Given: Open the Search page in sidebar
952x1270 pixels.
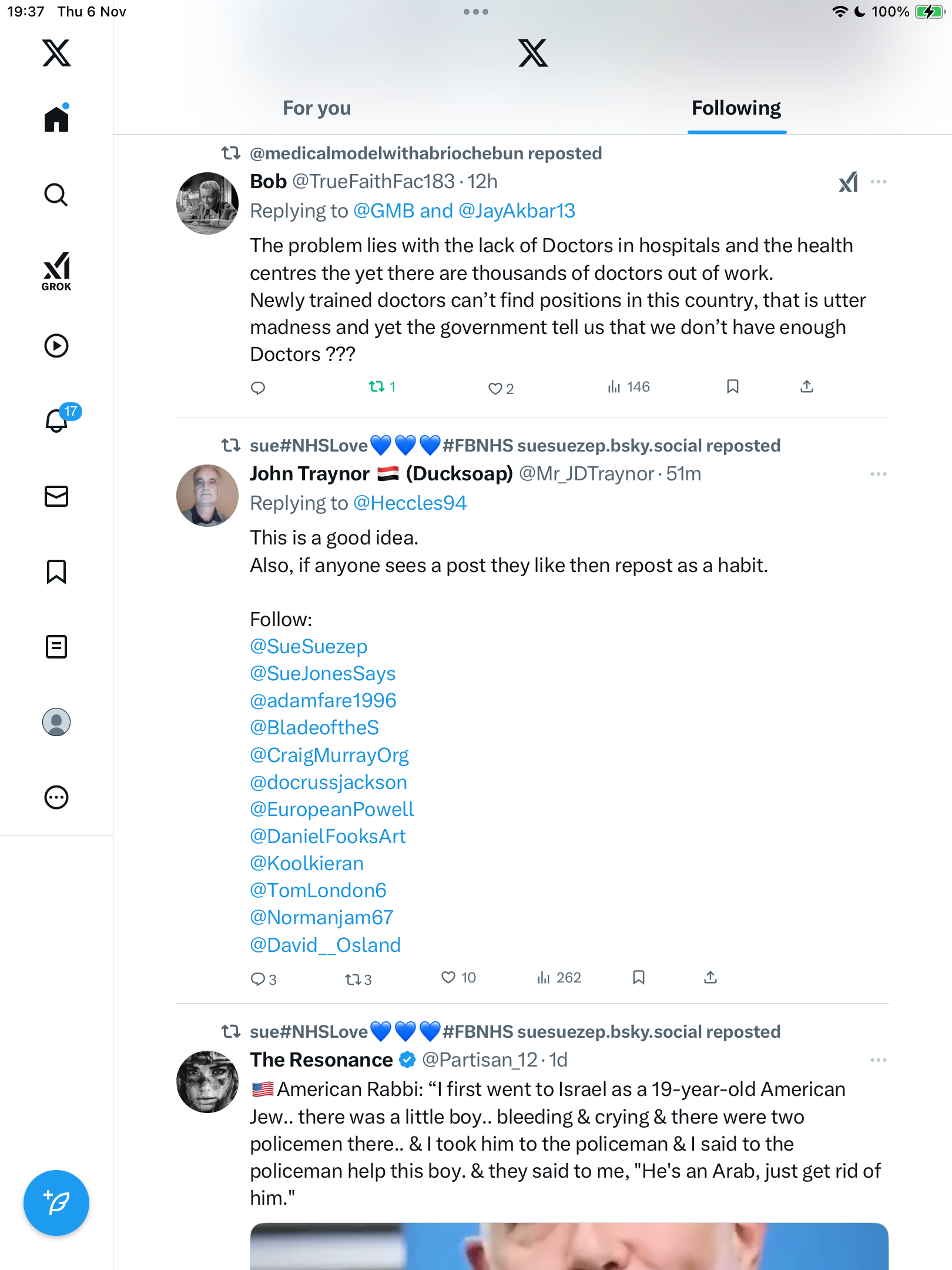Looking at the screenshot, I should click(x=56, y=195).
